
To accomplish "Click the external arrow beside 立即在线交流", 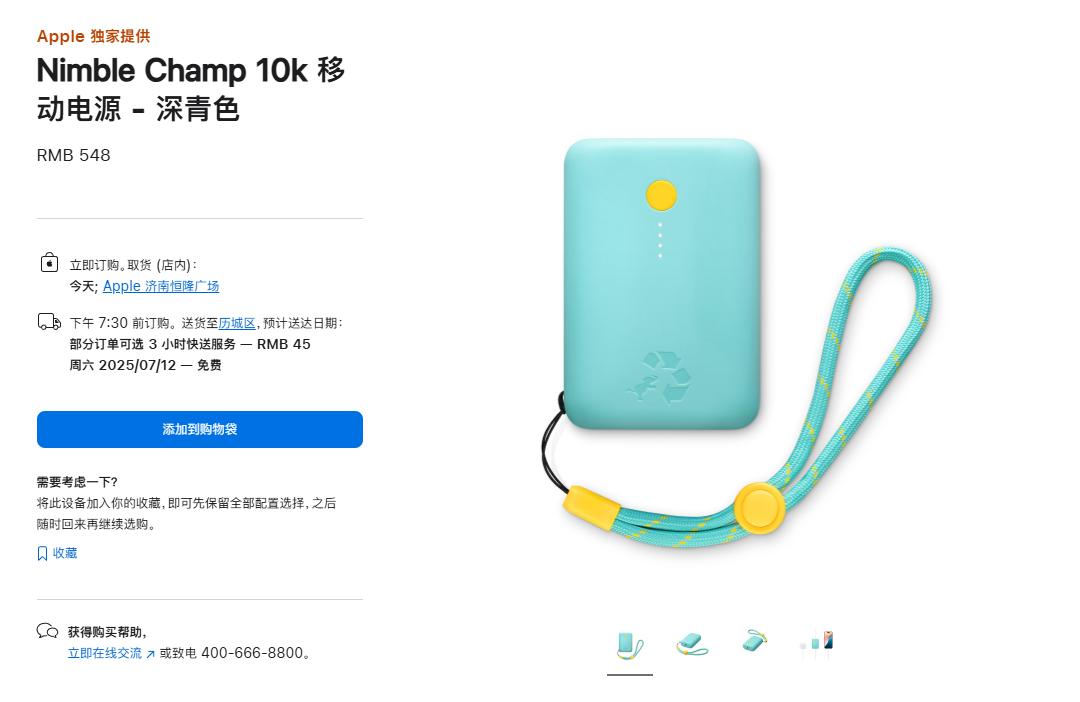I will point(150,653).
